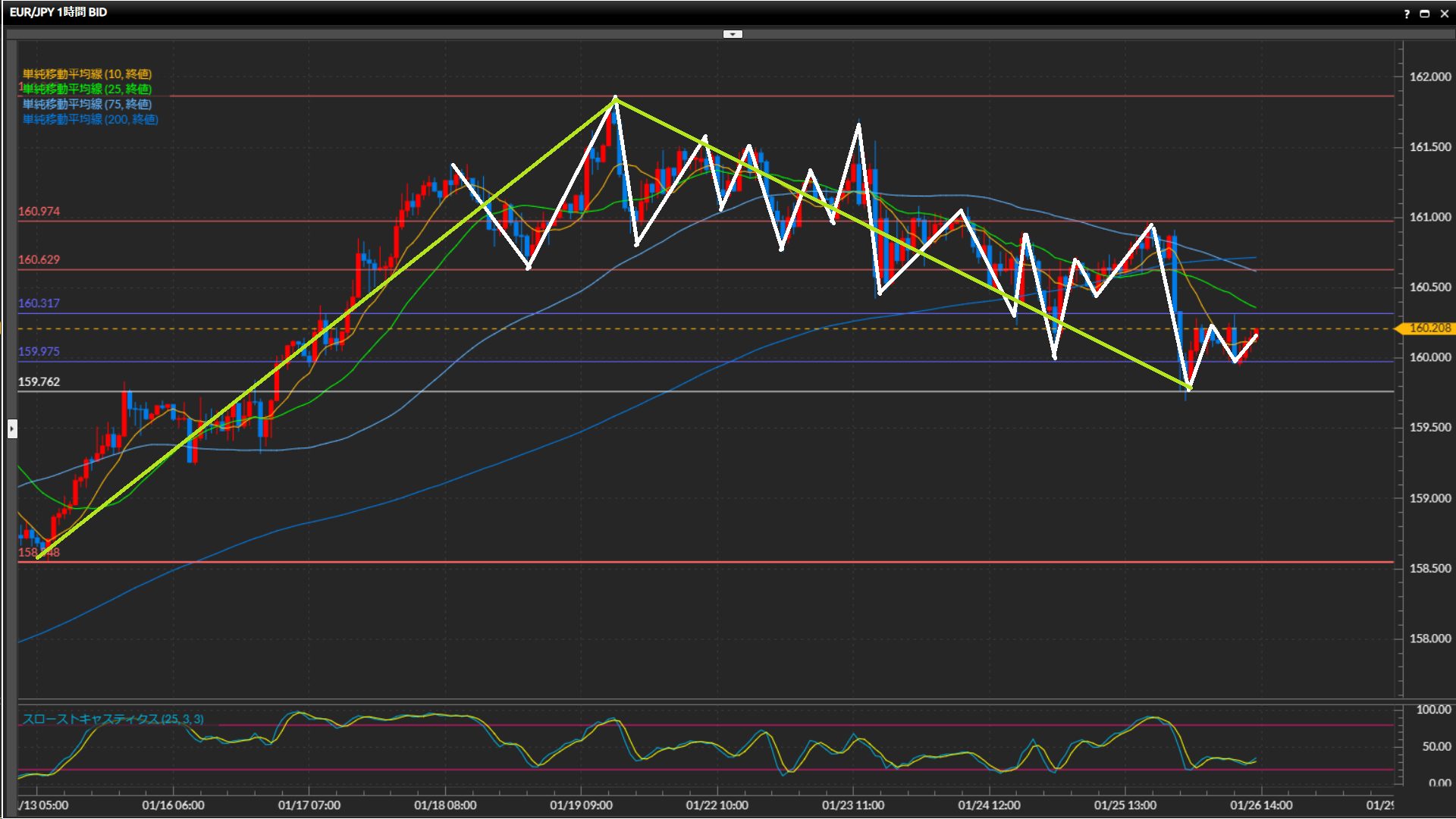Expand the top toolbar dropdown arrow
The height and width of the screenshot is (819, 1456).
pyautogui.click(x=733, y=34)
